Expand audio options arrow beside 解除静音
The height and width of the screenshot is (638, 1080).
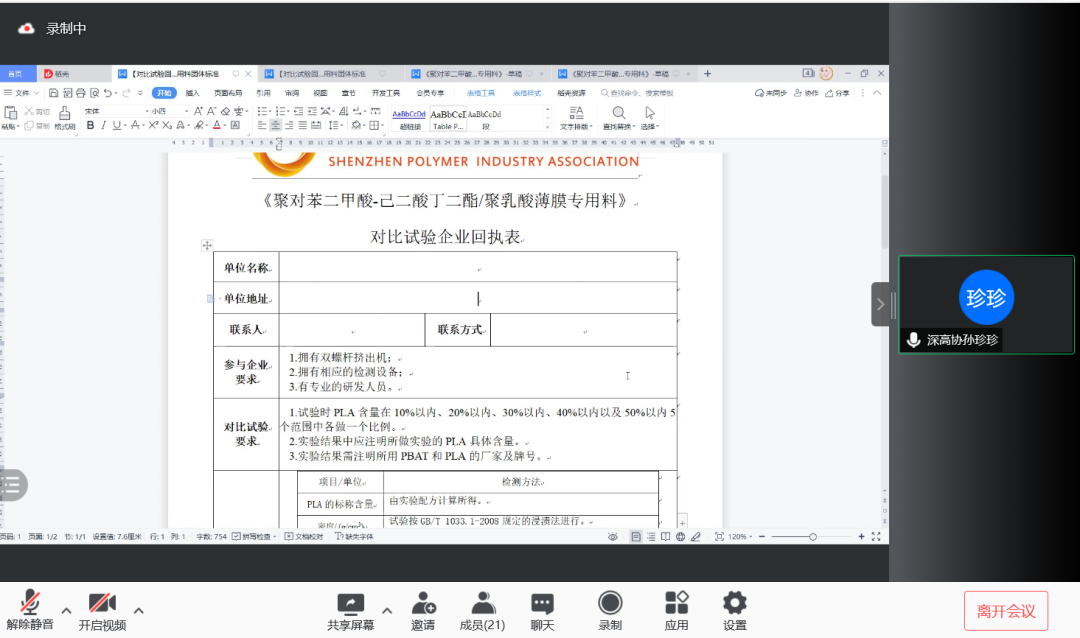[66, 610]
